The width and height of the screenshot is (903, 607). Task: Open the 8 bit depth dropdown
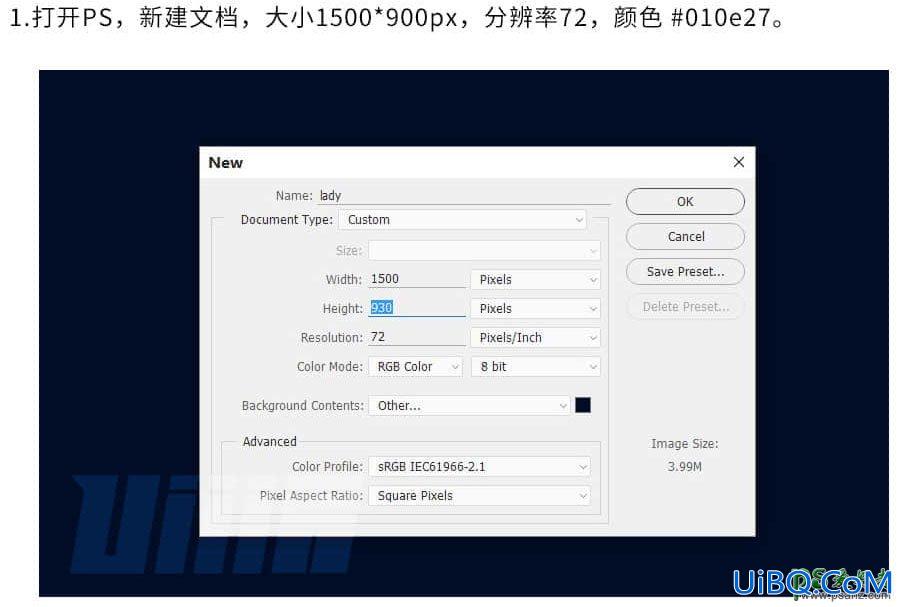(536, 367)
